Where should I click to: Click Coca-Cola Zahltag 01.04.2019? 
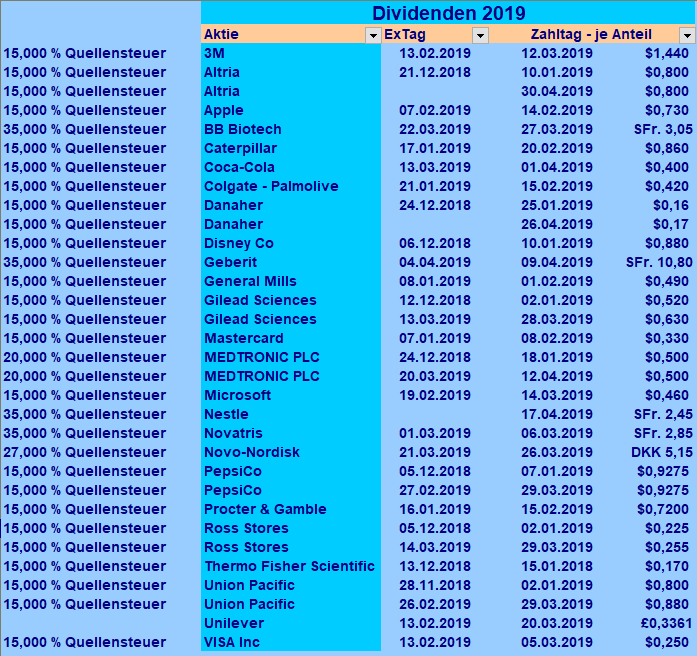click(x=557, y=167)
